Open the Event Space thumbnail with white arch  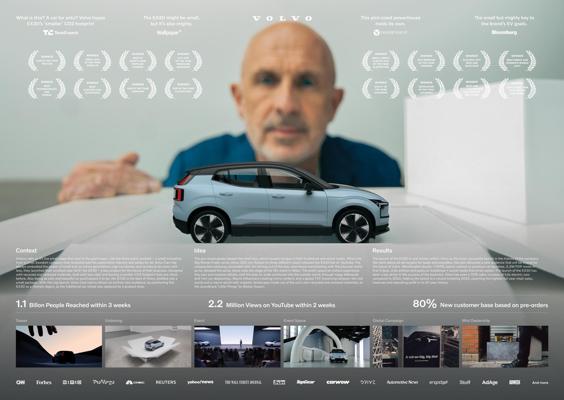[327, 346]
